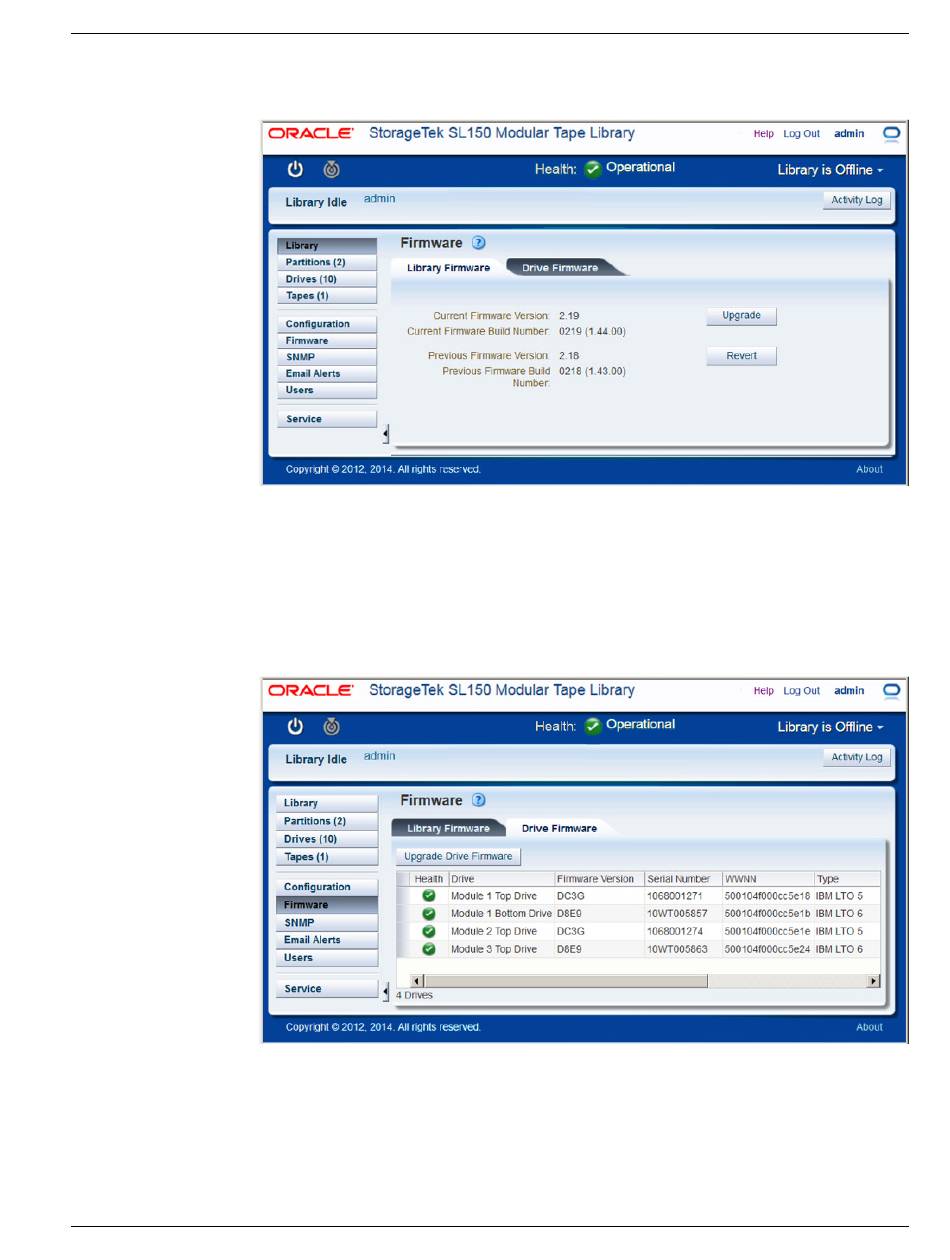Click Log Out in the upper screenshot
Viewport: 950px width, 1260px height.
tap(801, 134)
